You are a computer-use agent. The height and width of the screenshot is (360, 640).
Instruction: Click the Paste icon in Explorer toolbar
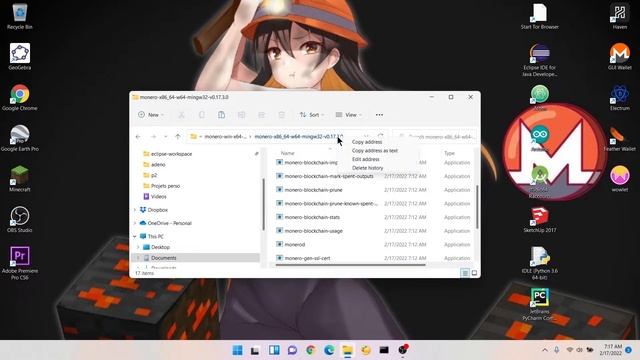pyautogui.click(x=221, y=115)
